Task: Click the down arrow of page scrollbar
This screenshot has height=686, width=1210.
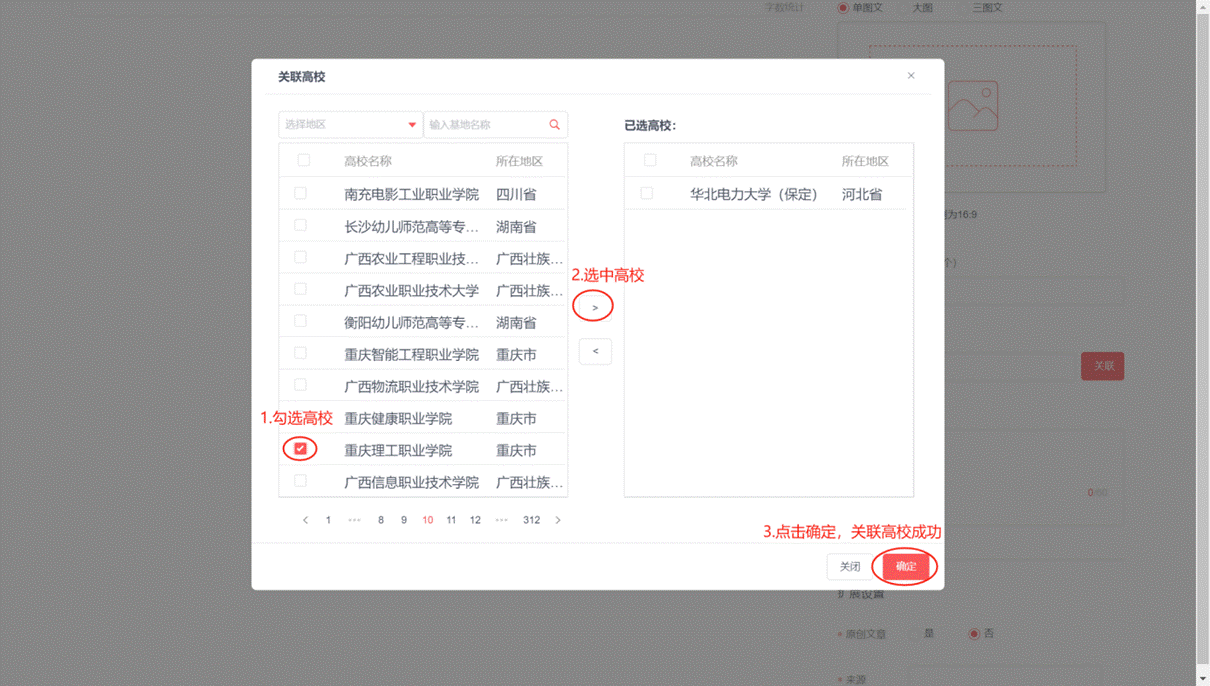Action: coord(1203,679)
